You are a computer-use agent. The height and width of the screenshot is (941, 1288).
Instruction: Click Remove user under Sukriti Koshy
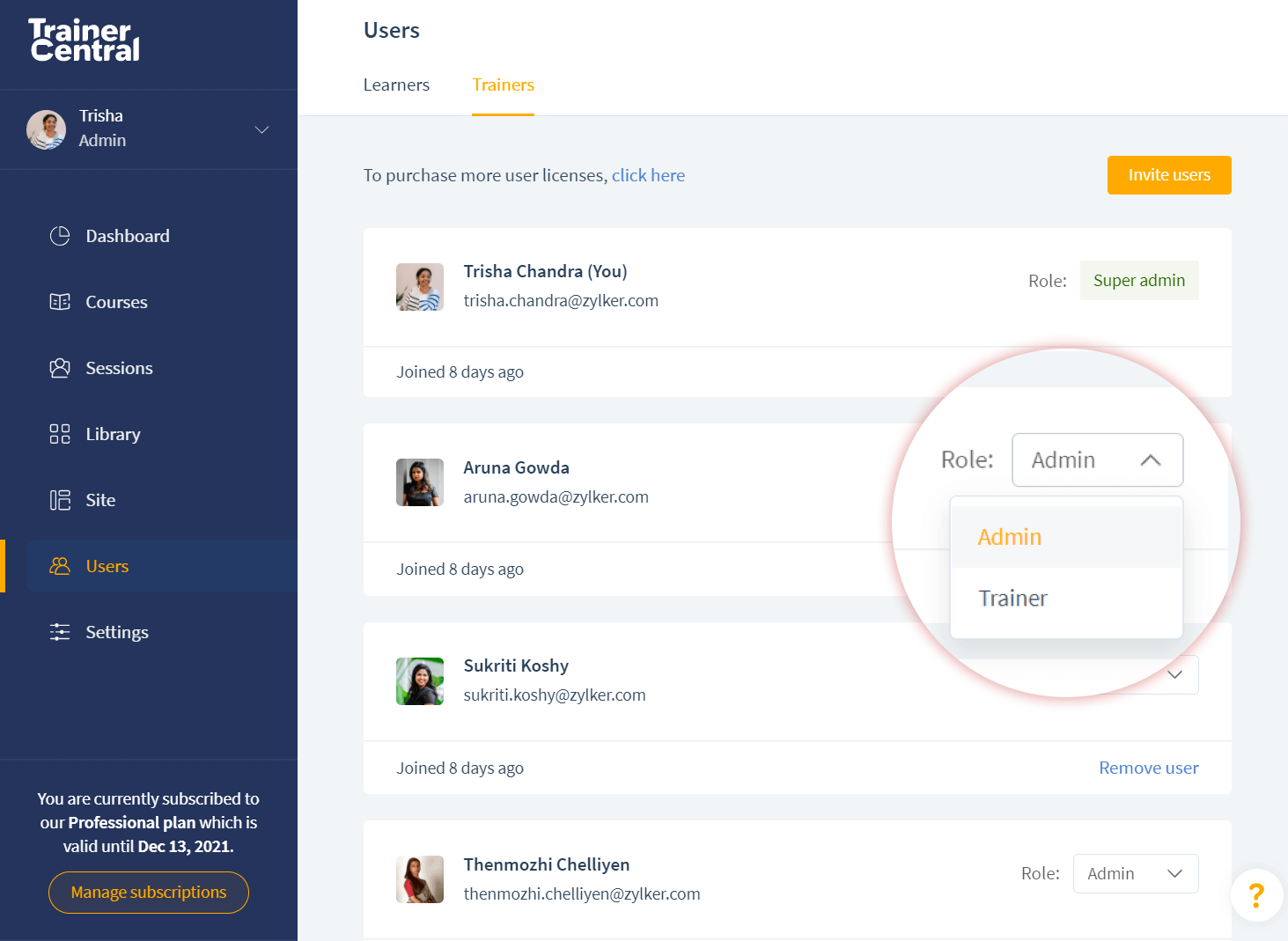tap(1148, 768)
